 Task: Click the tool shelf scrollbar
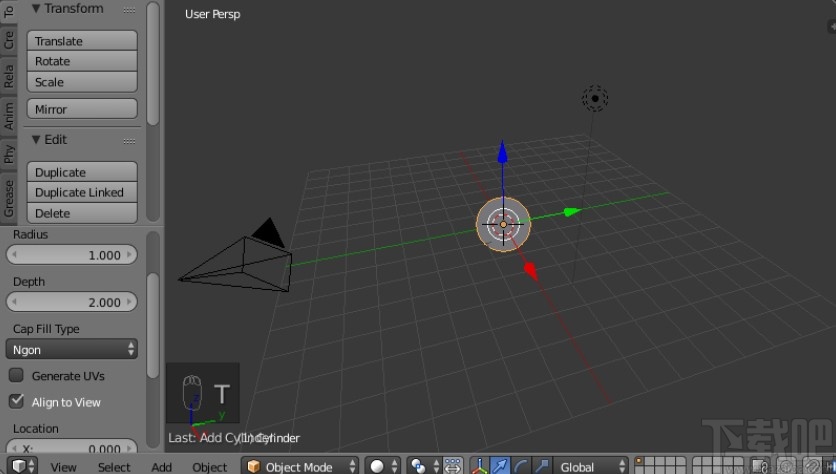[x=153, y=64]
